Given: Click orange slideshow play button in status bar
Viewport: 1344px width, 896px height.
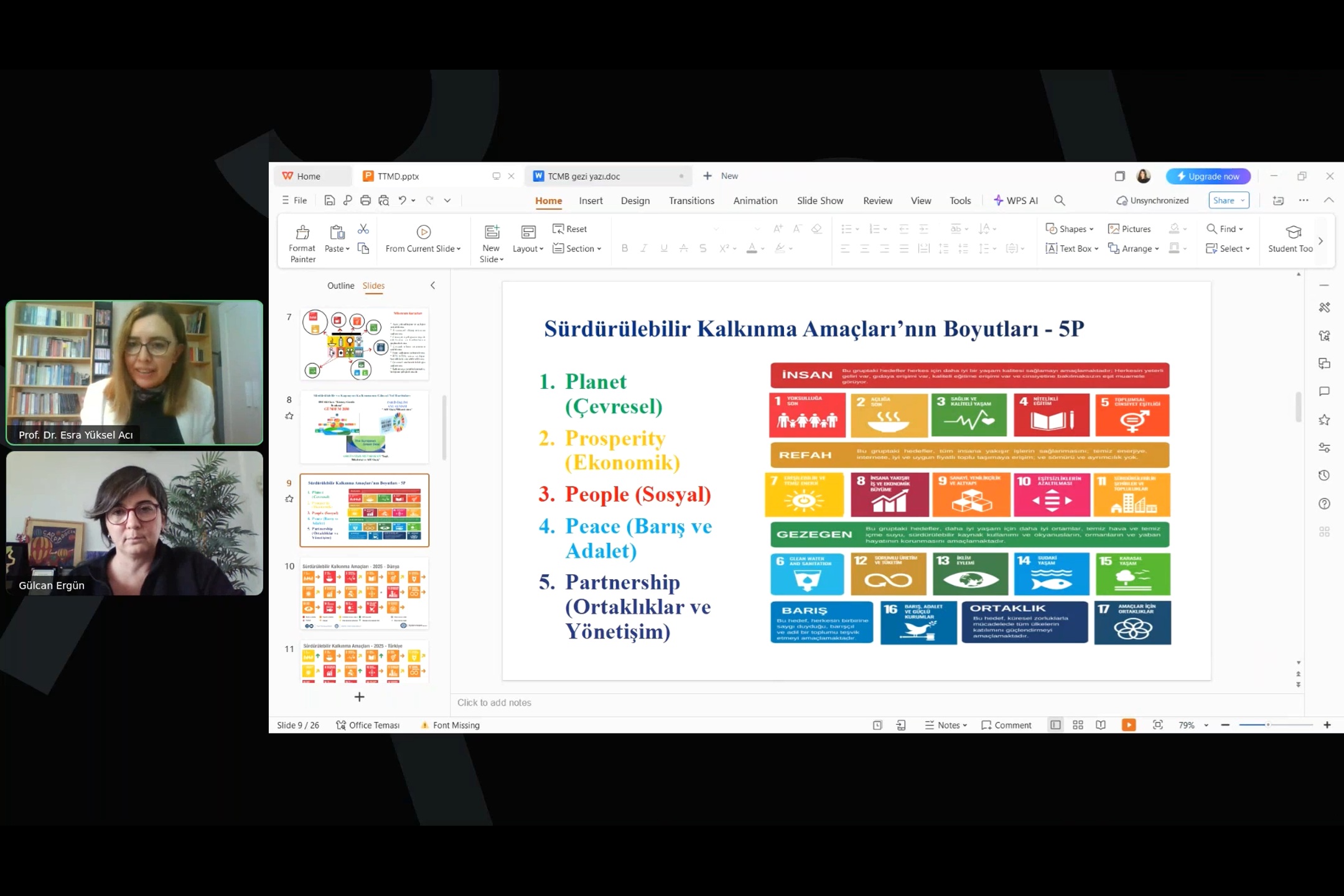Looking at the screenshot, I should click(x=1129, y=725).
